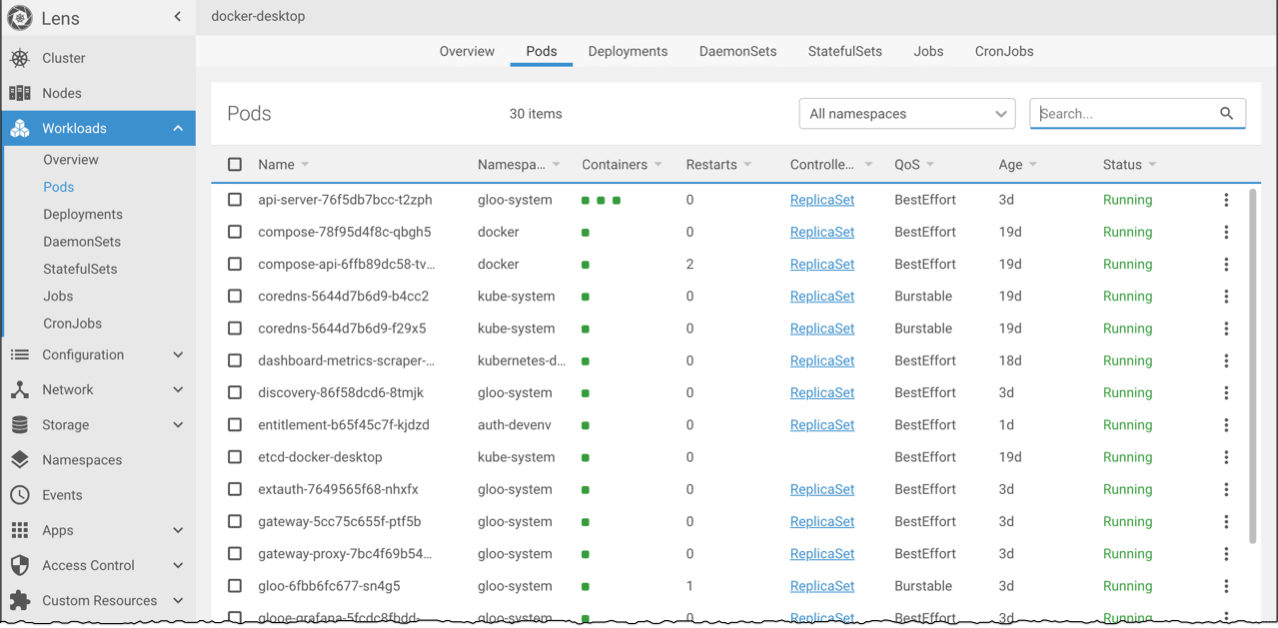Tick checkbox for coredns-5644d7b6d9-f29x5
The width and height of the screenshot is (1278, 628).
click(x=235, y=328)
